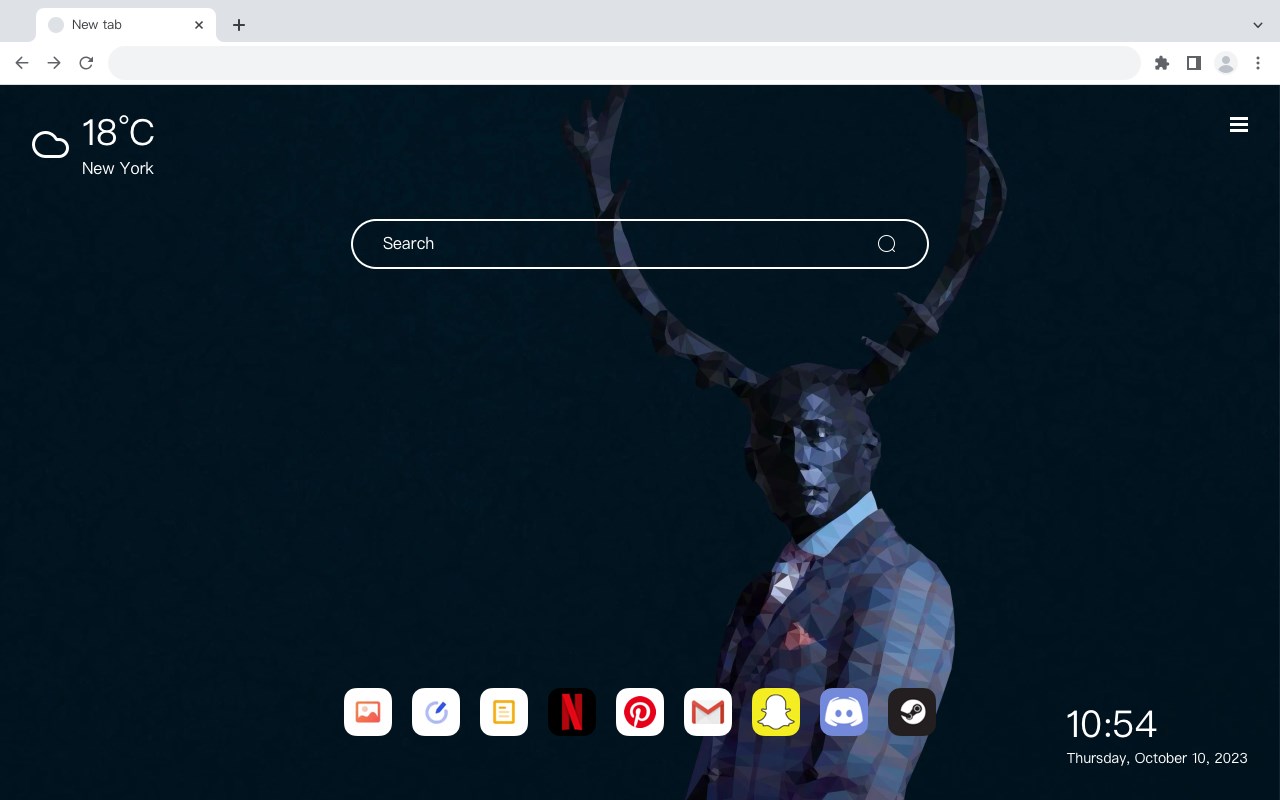
Task: Click into the Search field
Action: click(640, 244)
